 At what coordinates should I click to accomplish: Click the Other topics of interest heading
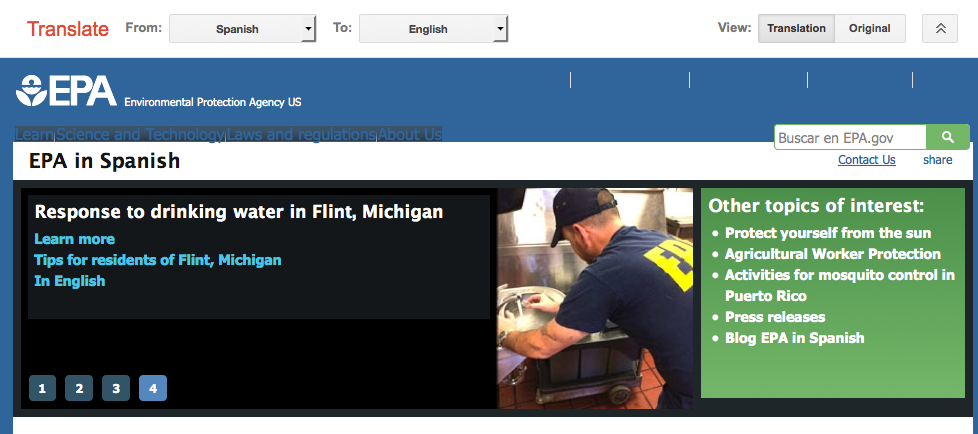click(816, 206)
